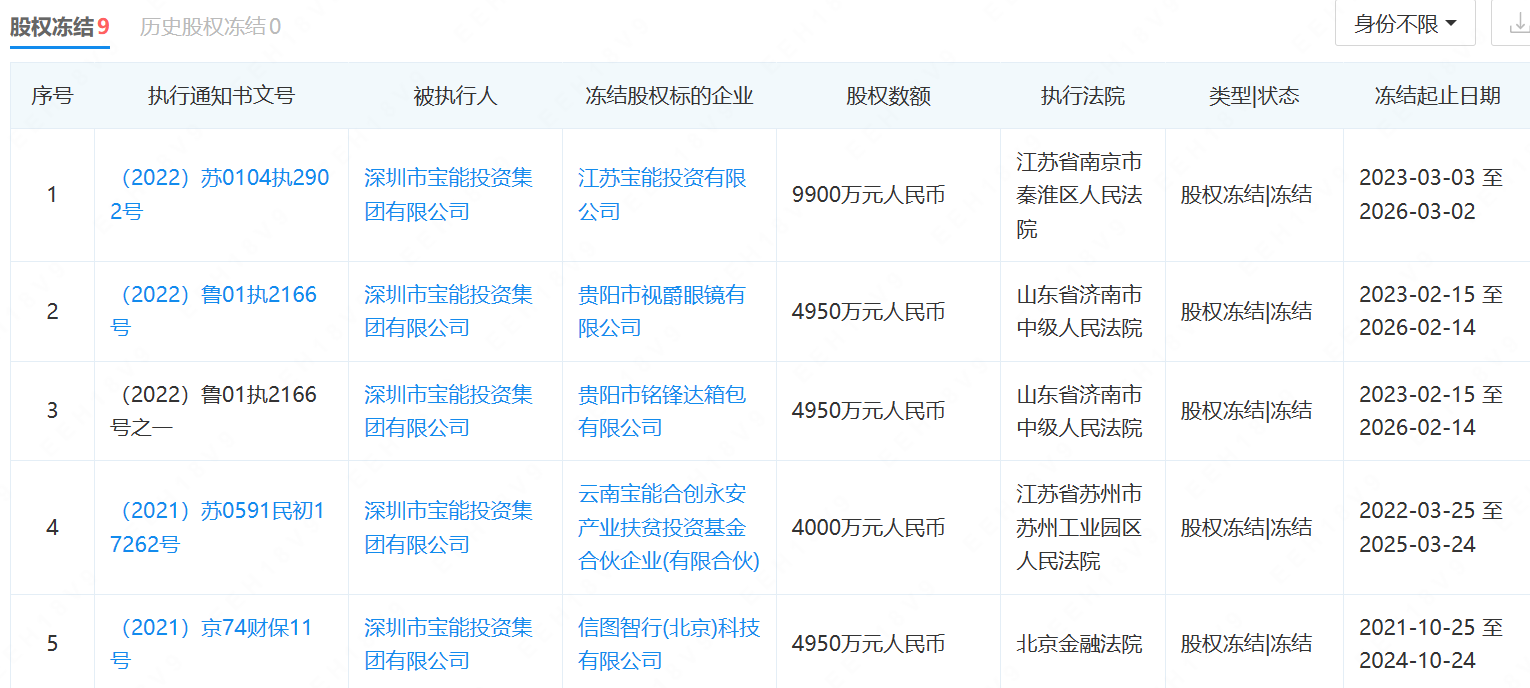Click 股权冻结|冻结 status in row 3
The image size is (1530, 688).
click(x=1246, y=411)
